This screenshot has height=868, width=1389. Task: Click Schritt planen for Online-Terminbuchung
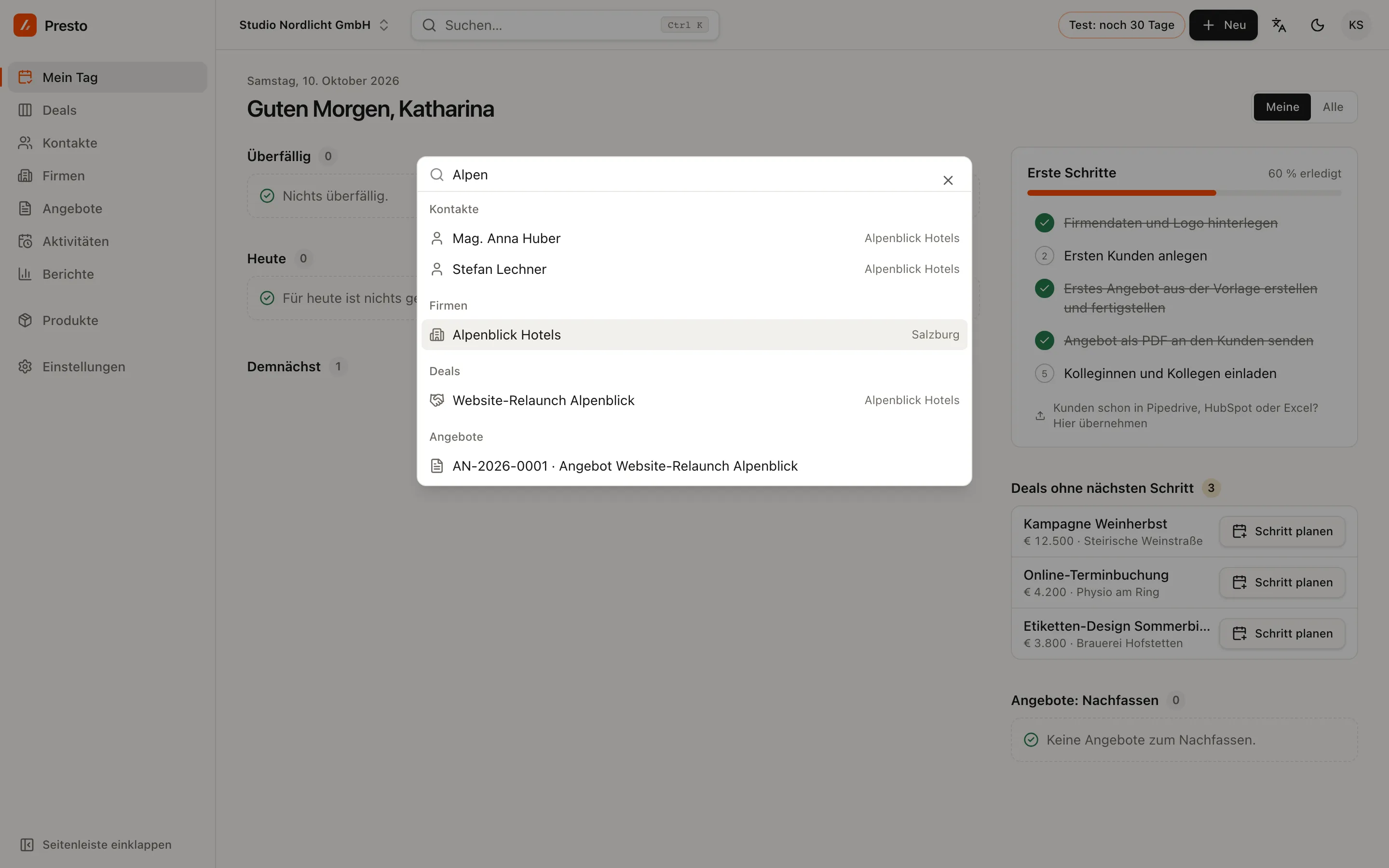pos(1282,582)
